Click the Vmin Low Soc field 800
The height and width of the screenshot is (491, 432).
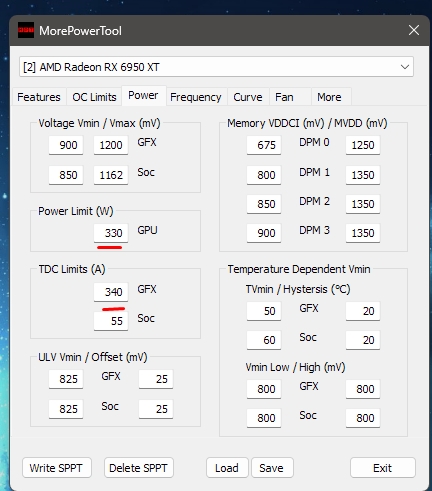tap(264, 418)
